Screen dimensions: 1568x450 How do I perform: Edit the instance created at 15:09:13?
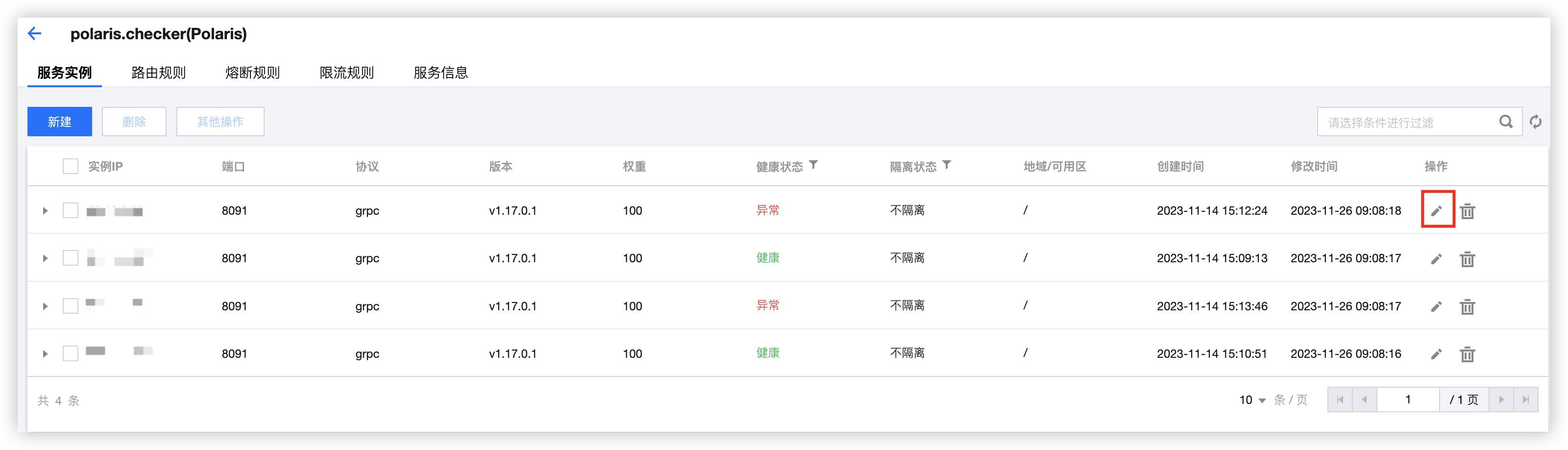1437,259
